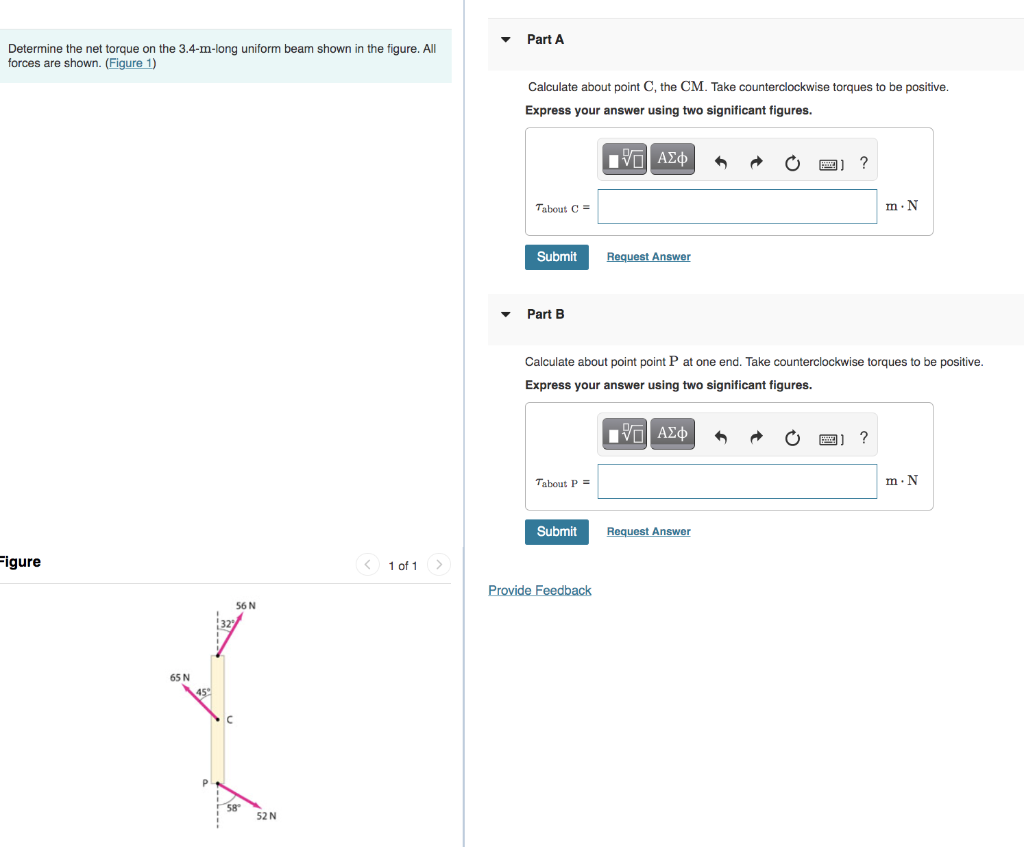Open the Greek symbols palette in Part B
Image resolution: width=1024 pixels, height=847 pixels.
coord(671,433)
